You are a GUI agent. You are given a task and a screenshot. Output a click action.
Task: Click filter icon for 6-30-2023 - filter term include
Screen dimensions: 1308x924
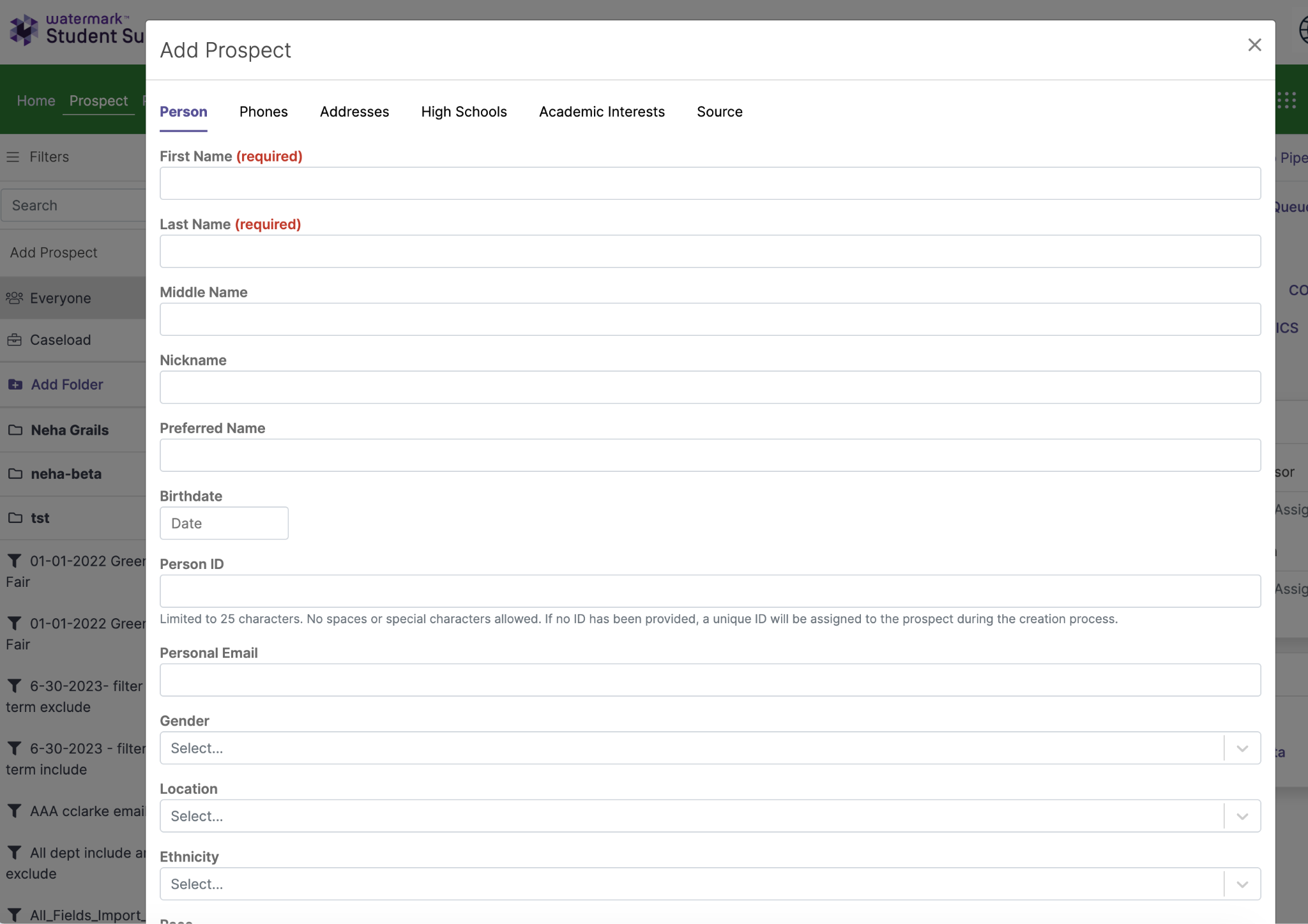[x=14, y=748]
